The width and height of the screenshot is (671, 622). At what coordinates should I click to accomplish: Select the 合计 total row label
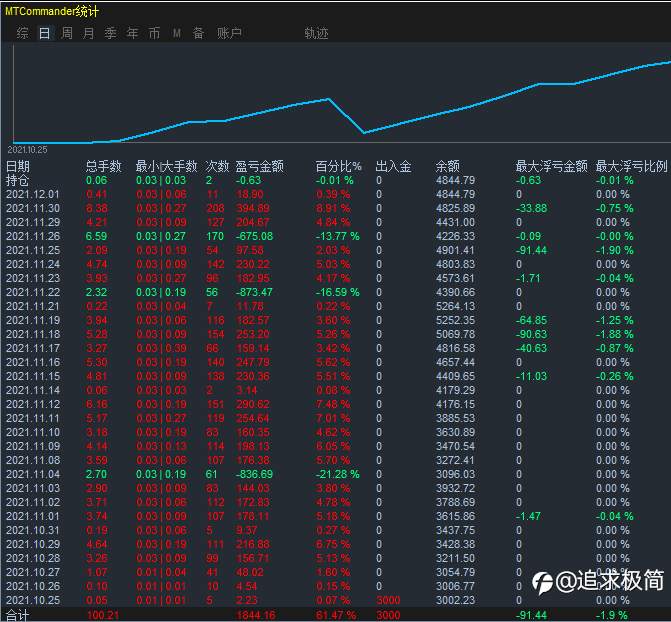coord(18,616)
